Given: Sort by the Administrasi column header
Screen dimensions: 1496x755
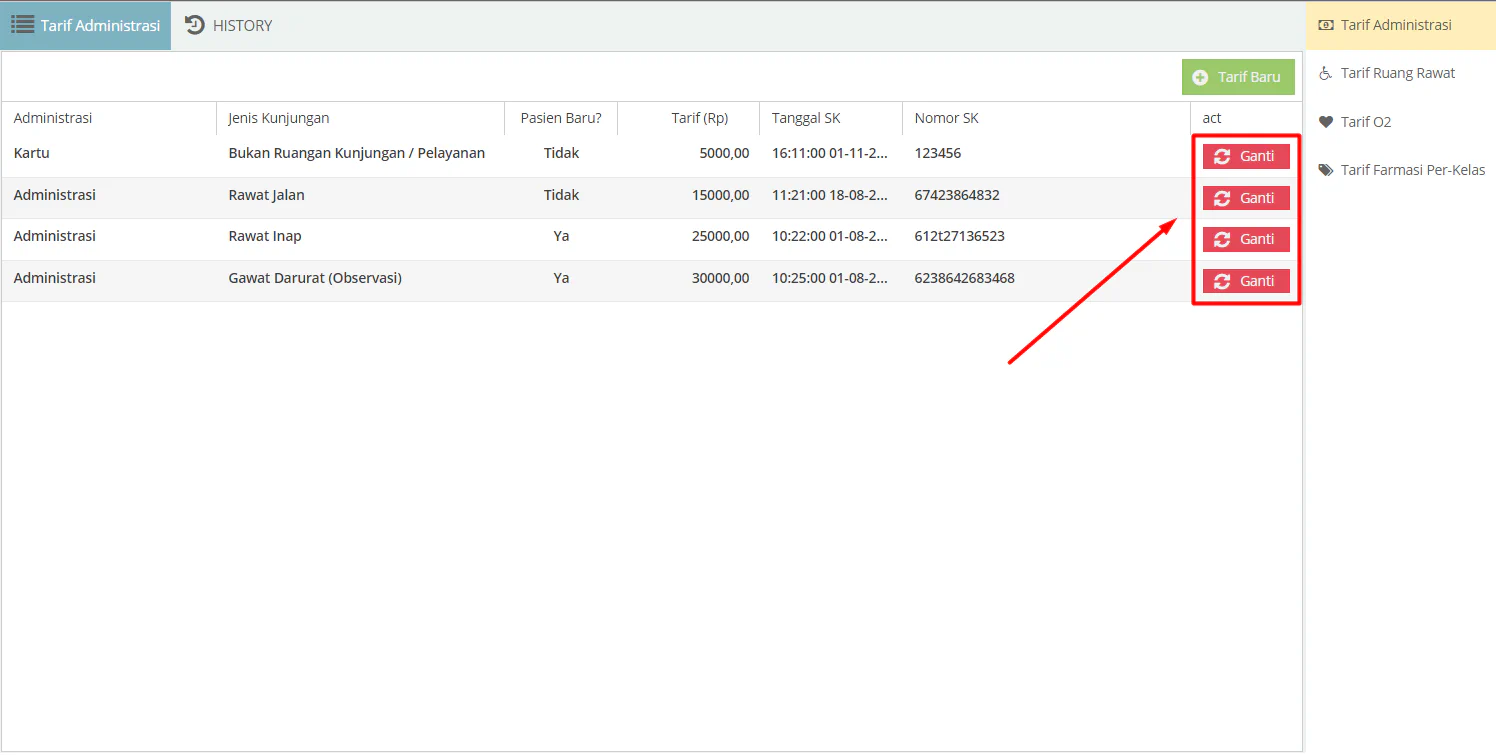Looking at the screenshot, I should [x=109, y=118].
